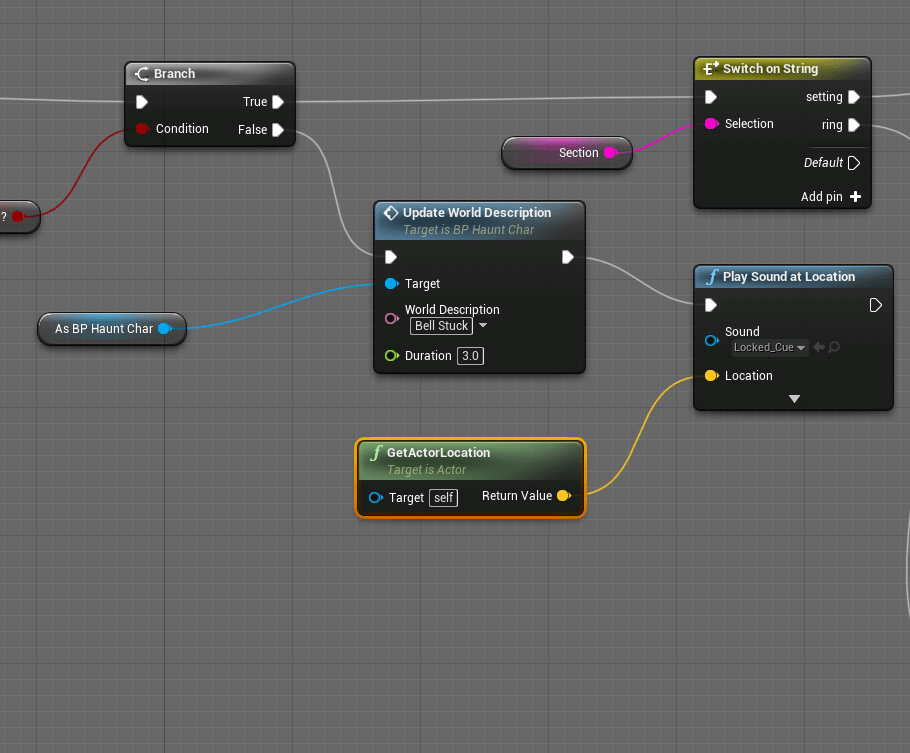This screenshot has width=910, height=753.
Task: Click the green Duration pin
Action: 391,356
